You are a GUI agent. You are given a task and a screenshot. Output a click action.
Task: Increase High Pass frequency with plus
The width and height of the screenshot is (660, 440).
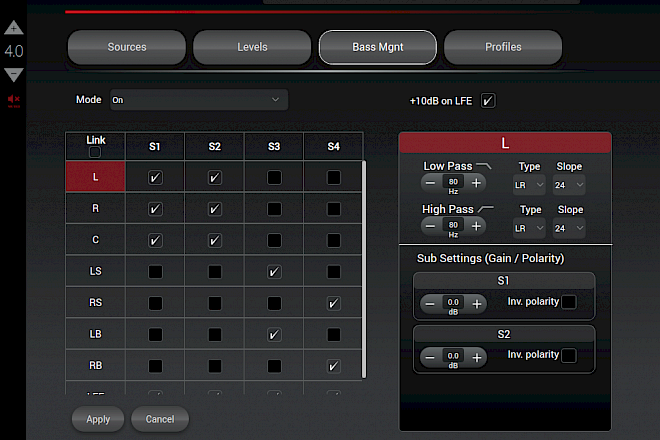[476, 227]
